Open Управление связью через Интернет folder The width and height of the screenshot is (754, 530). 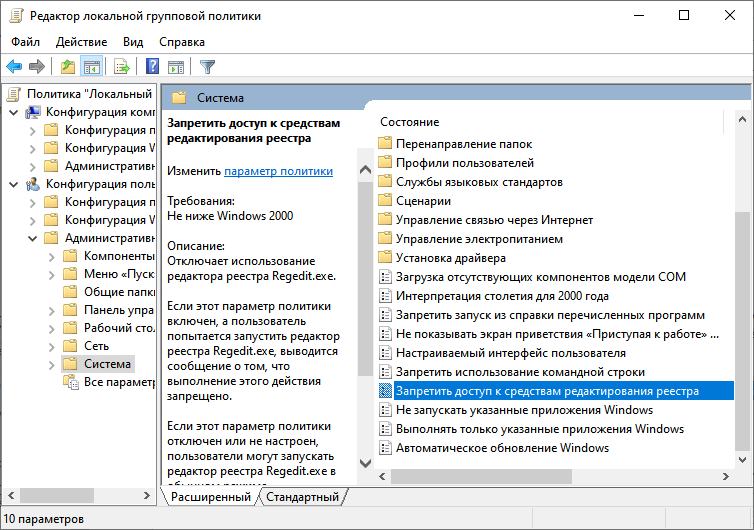[x=486, y=220]
